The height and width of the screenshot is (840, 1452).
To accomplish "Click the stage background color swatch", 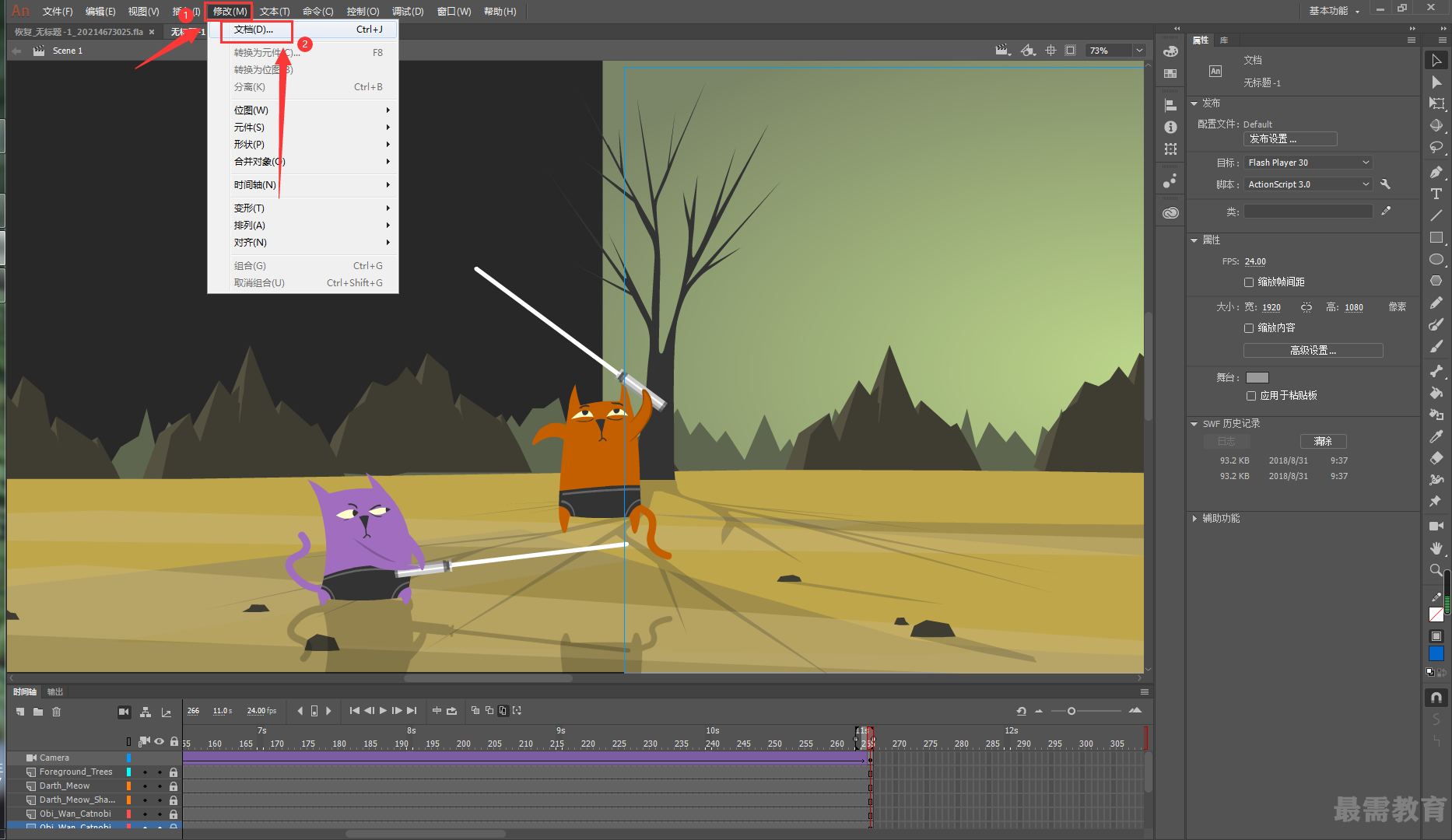I will pos(1257,378).
